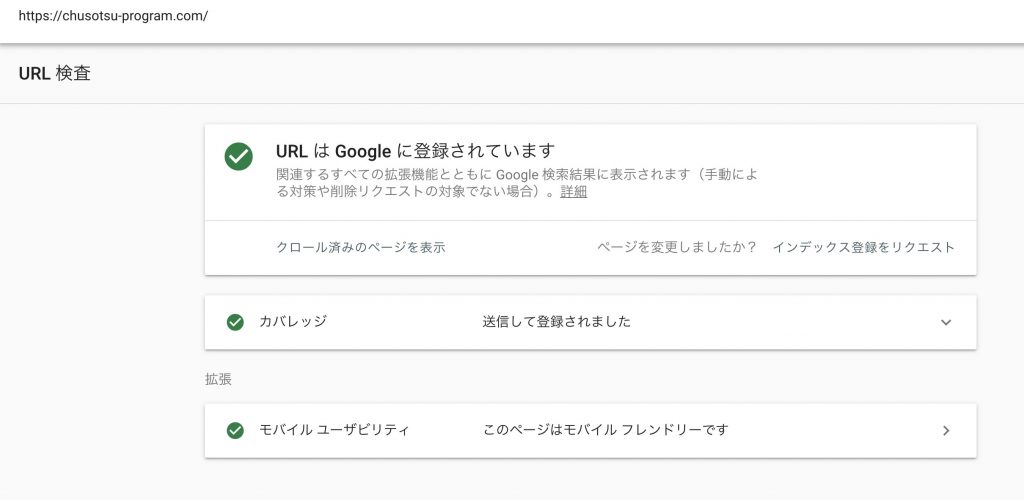Click the URL 検査 page heading
Viewport: 1024px width, 500px height.
click(x=55, y=74)
